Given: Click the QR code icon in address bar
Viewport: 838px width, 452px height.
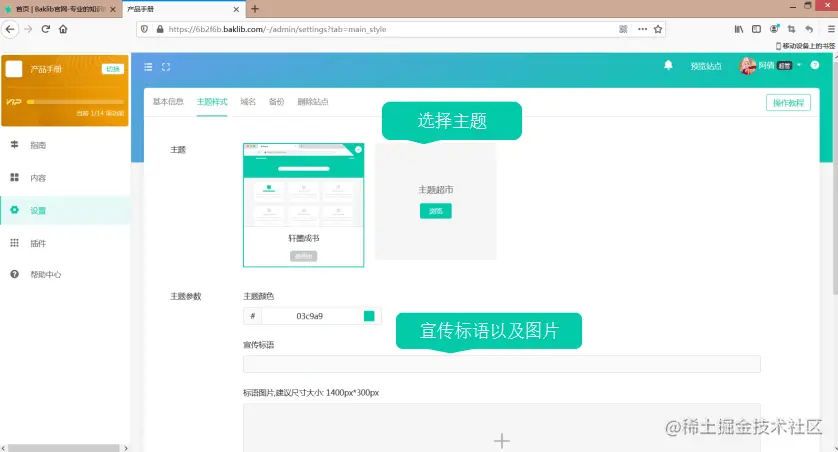Looking at the screenshot, I should coord(623,29).
